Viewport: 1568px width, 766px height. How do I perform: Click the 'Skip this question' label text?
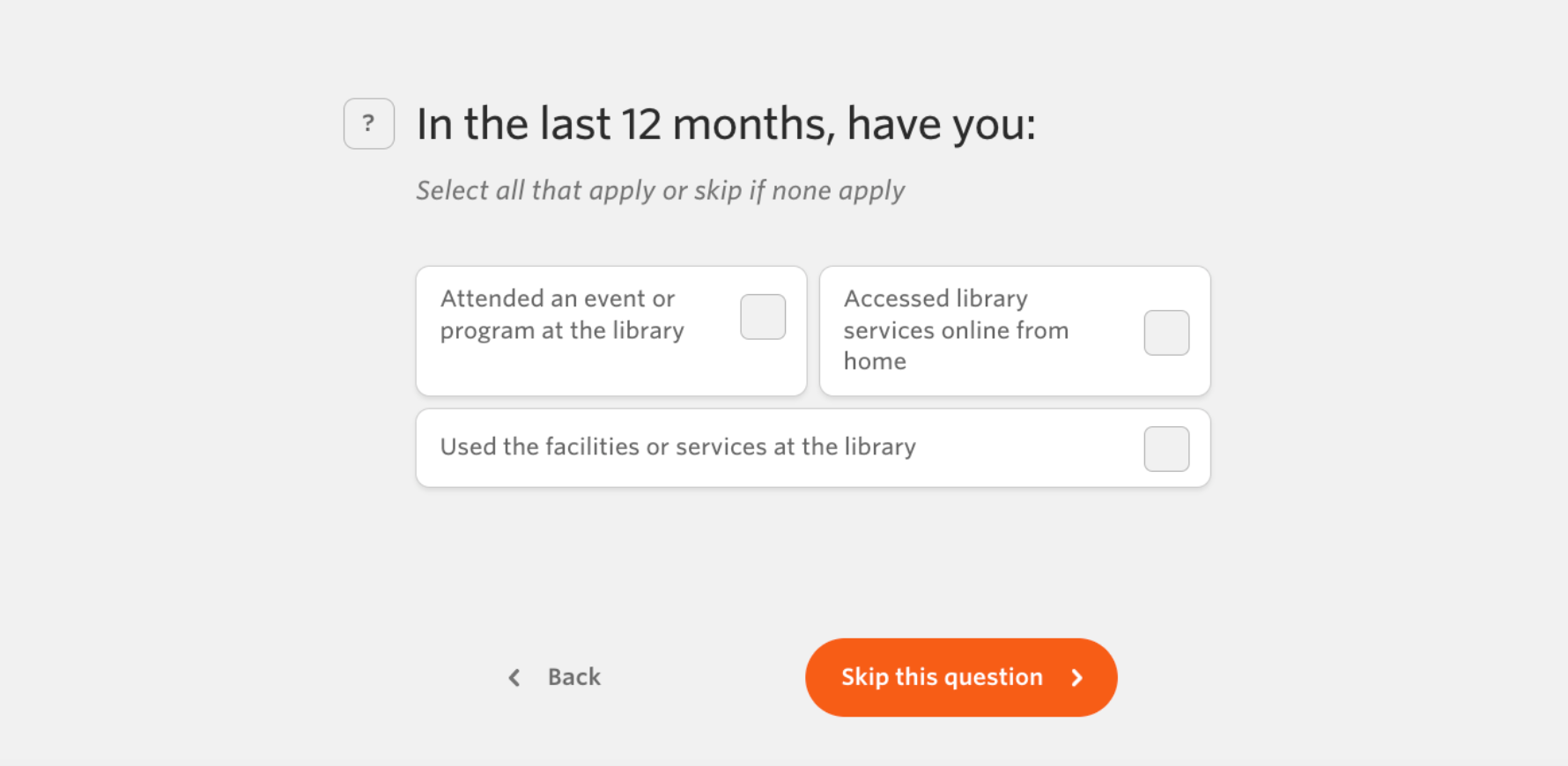click(942, 677)
